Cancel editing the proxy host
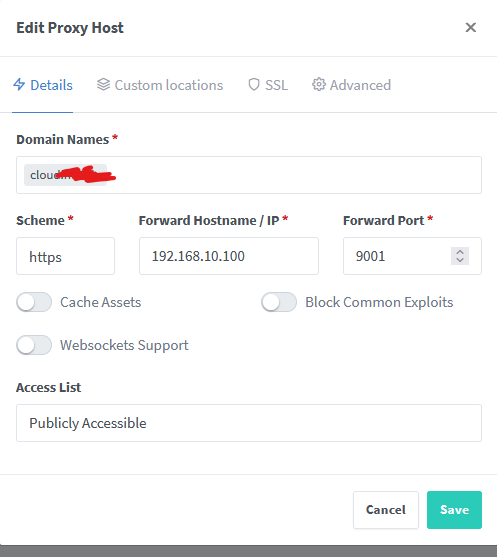 tap(386, 510)
